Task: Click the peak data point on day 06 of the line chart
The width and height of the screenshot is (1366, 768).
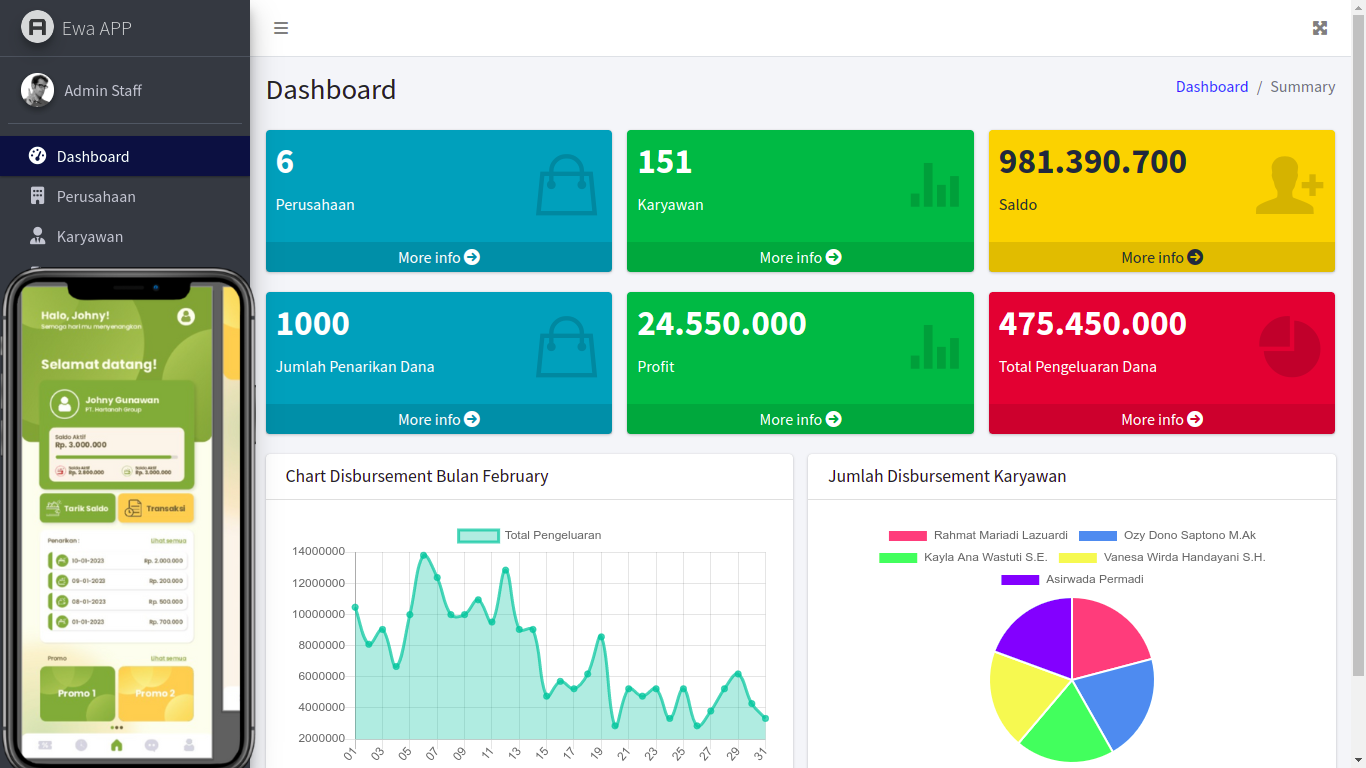Action: point(423,555)
